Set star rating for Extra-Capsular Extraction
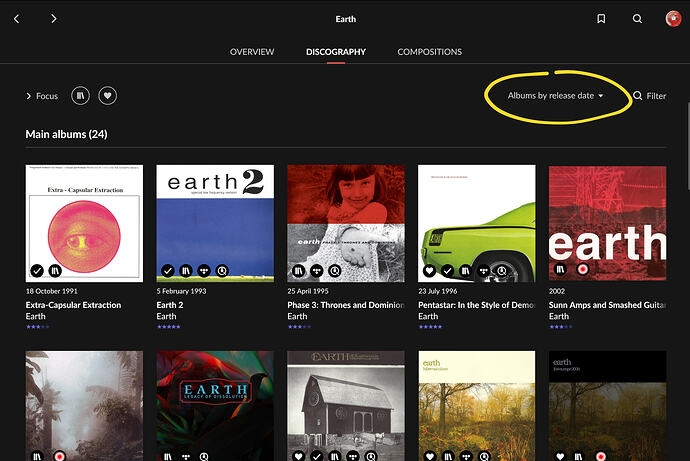690x461 pixels. 38,327
